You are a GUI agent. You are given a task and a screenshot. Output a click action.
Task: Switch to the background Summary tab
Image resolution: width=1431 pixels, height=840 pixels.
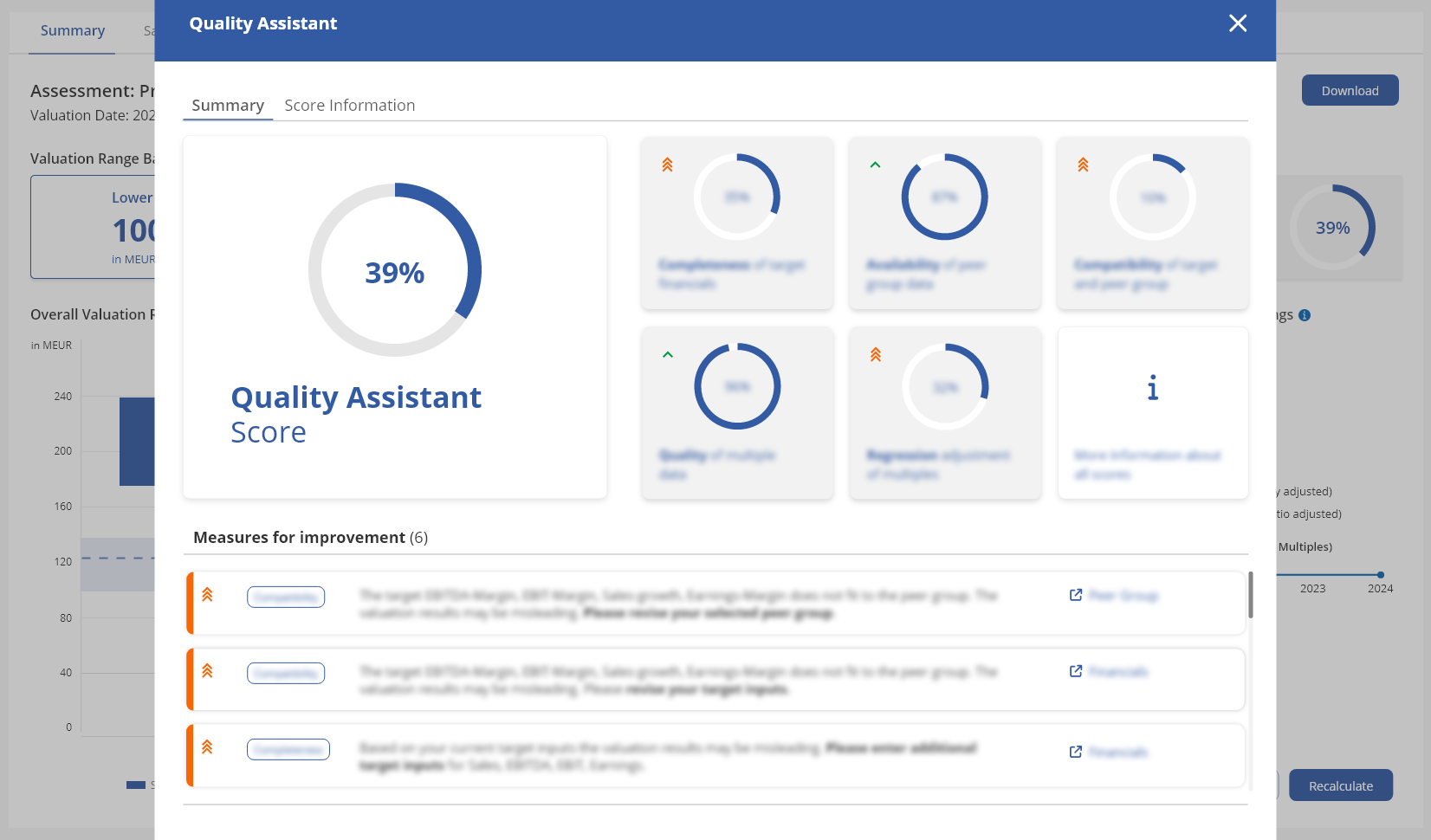(72, 30)
